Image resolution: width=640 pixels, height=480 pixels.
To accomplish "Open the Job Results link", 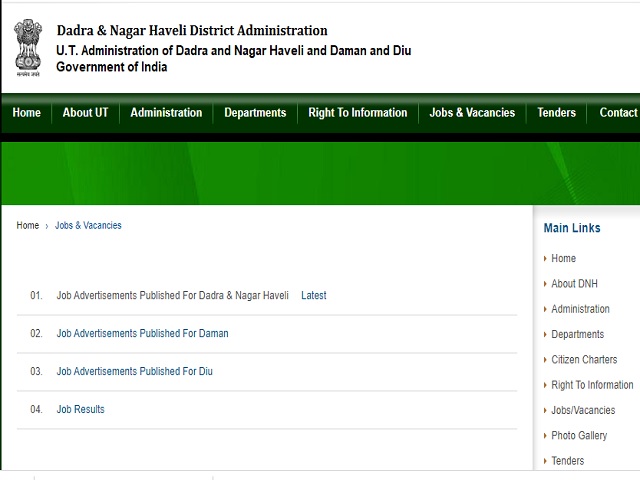I will point(80,409).
